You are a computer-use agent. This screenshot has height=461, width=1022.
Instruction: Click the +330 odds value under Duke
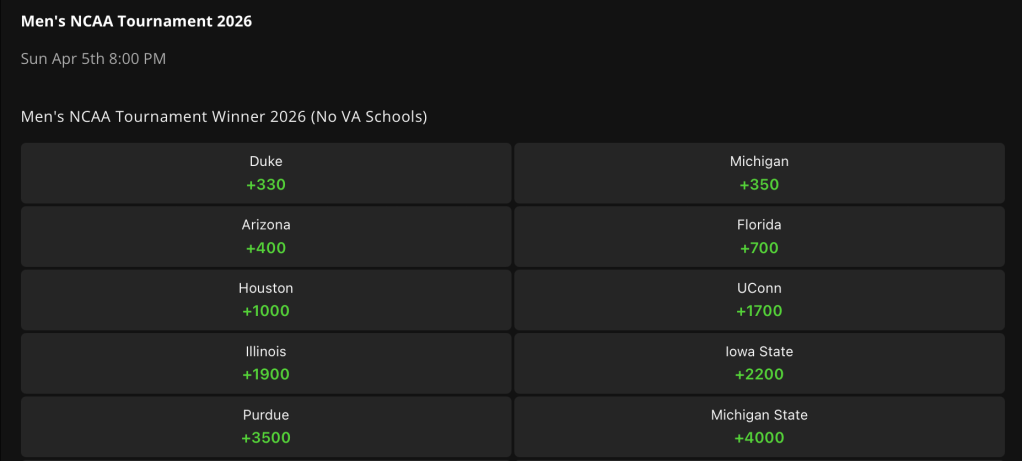pos(266,185)
